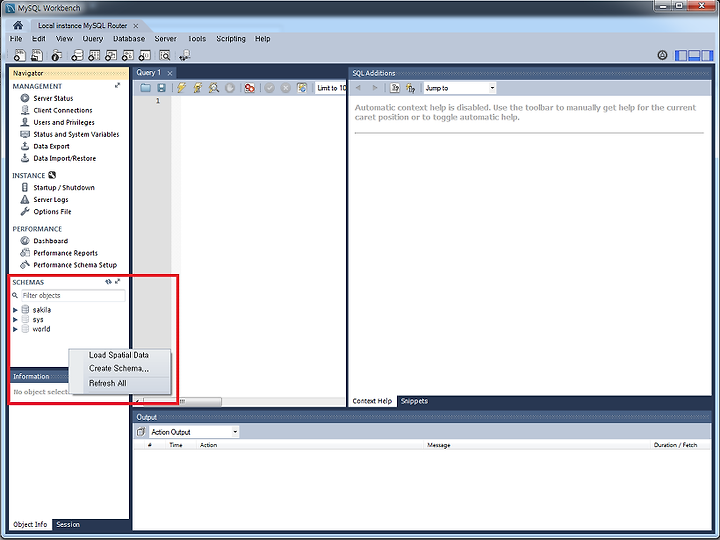Execute statement under cursor lightning icon

coord(197,88)
